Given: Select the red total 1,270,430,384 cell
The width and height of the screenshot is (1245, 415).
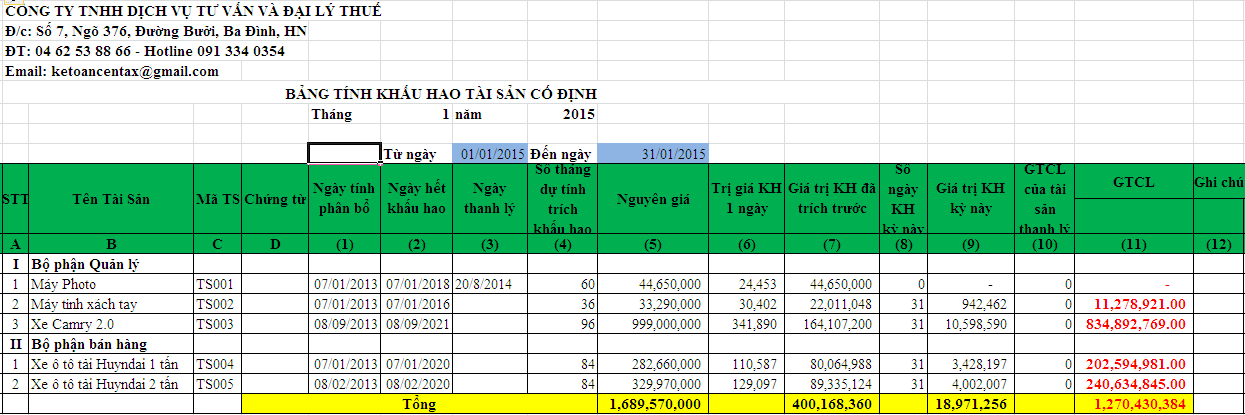Looking at the screenshot, I should coord(1134,404).
